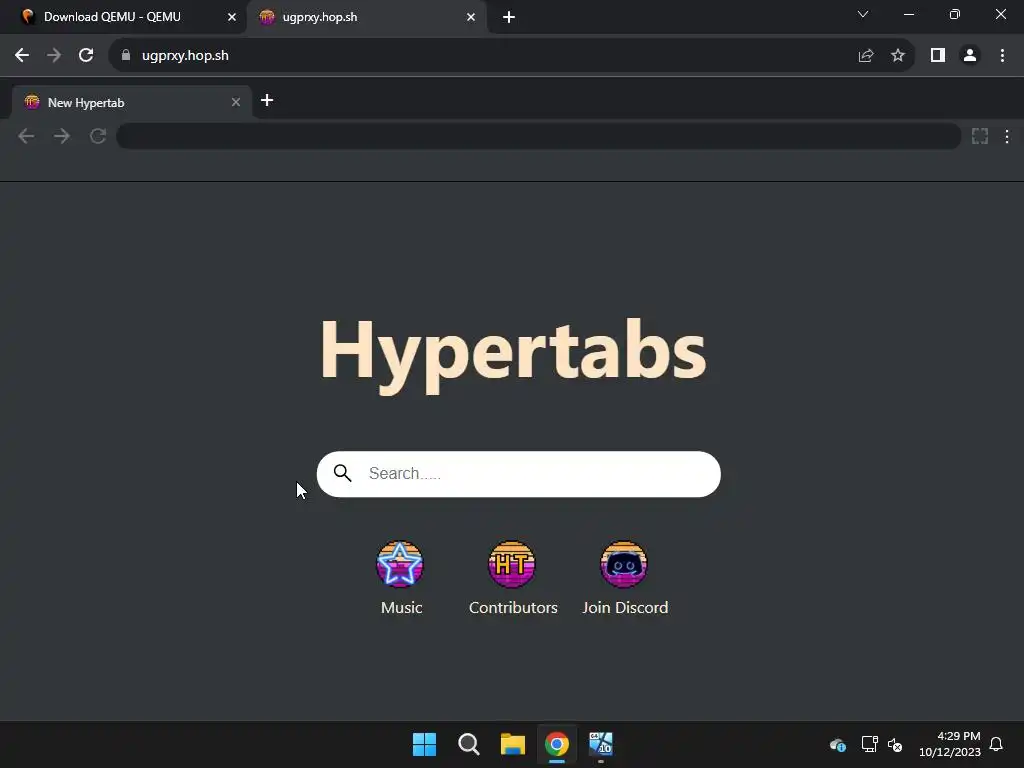
Task: Open taskbar Search
Action: point(469,744)
